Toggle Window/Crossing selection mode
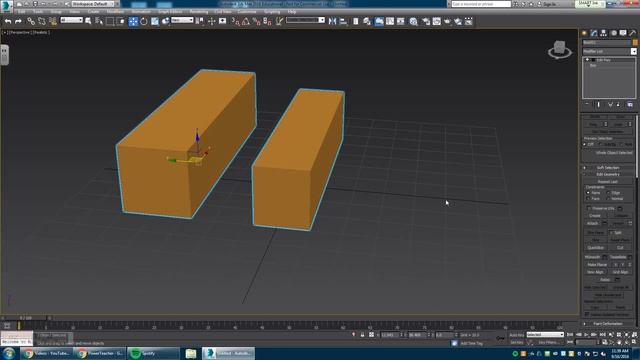Screen dimensions: 640x360 pos(121,21)
